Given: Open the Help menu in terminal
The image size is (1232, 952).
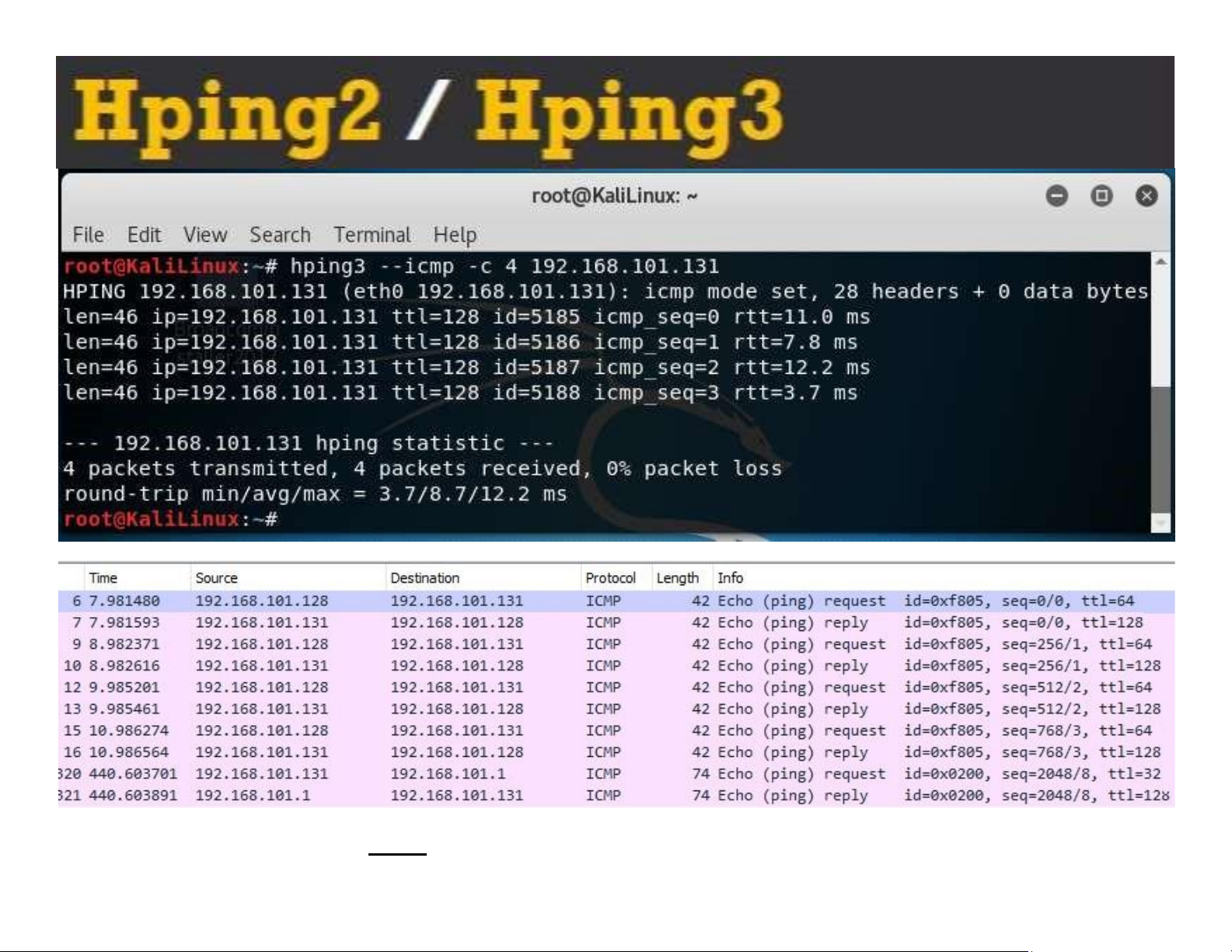Looking at the screenshot, I should pos(455,235).
